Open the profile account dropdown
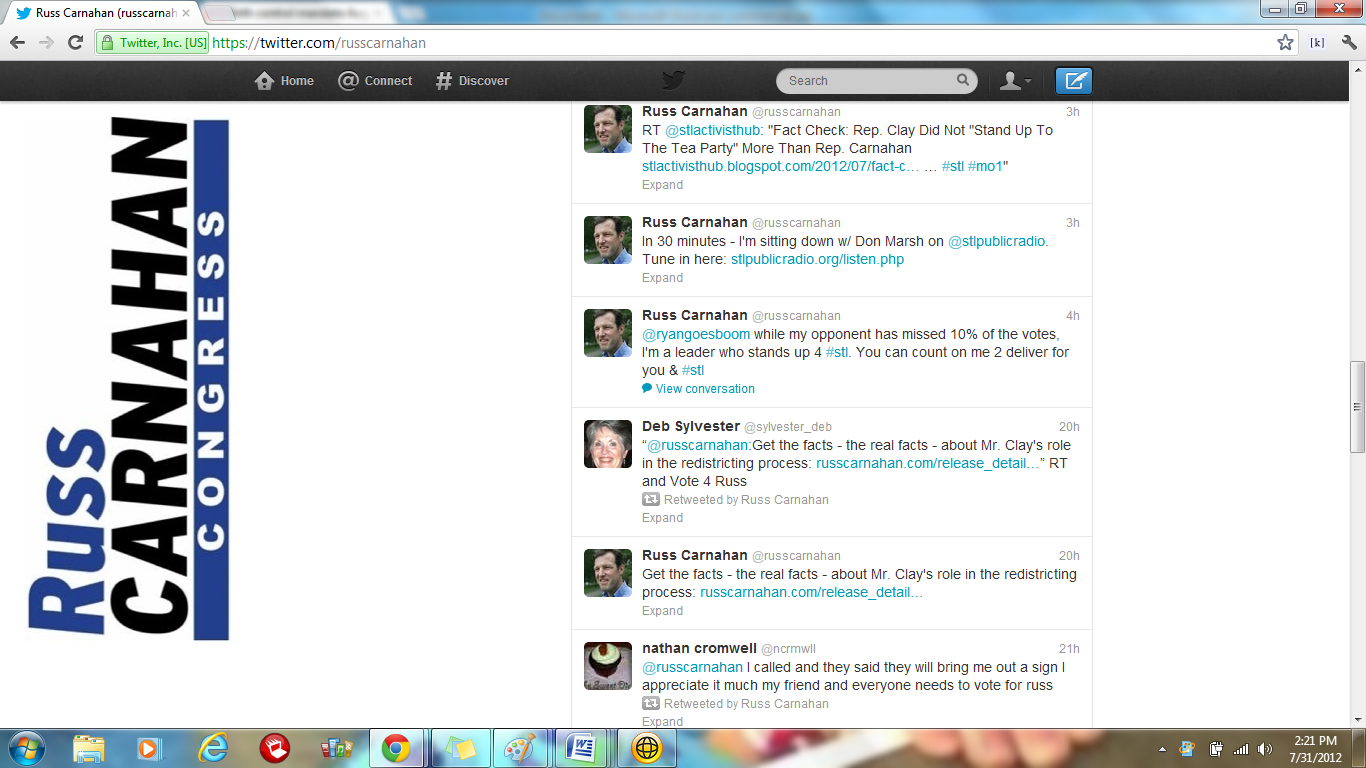 pos(1016,81)
